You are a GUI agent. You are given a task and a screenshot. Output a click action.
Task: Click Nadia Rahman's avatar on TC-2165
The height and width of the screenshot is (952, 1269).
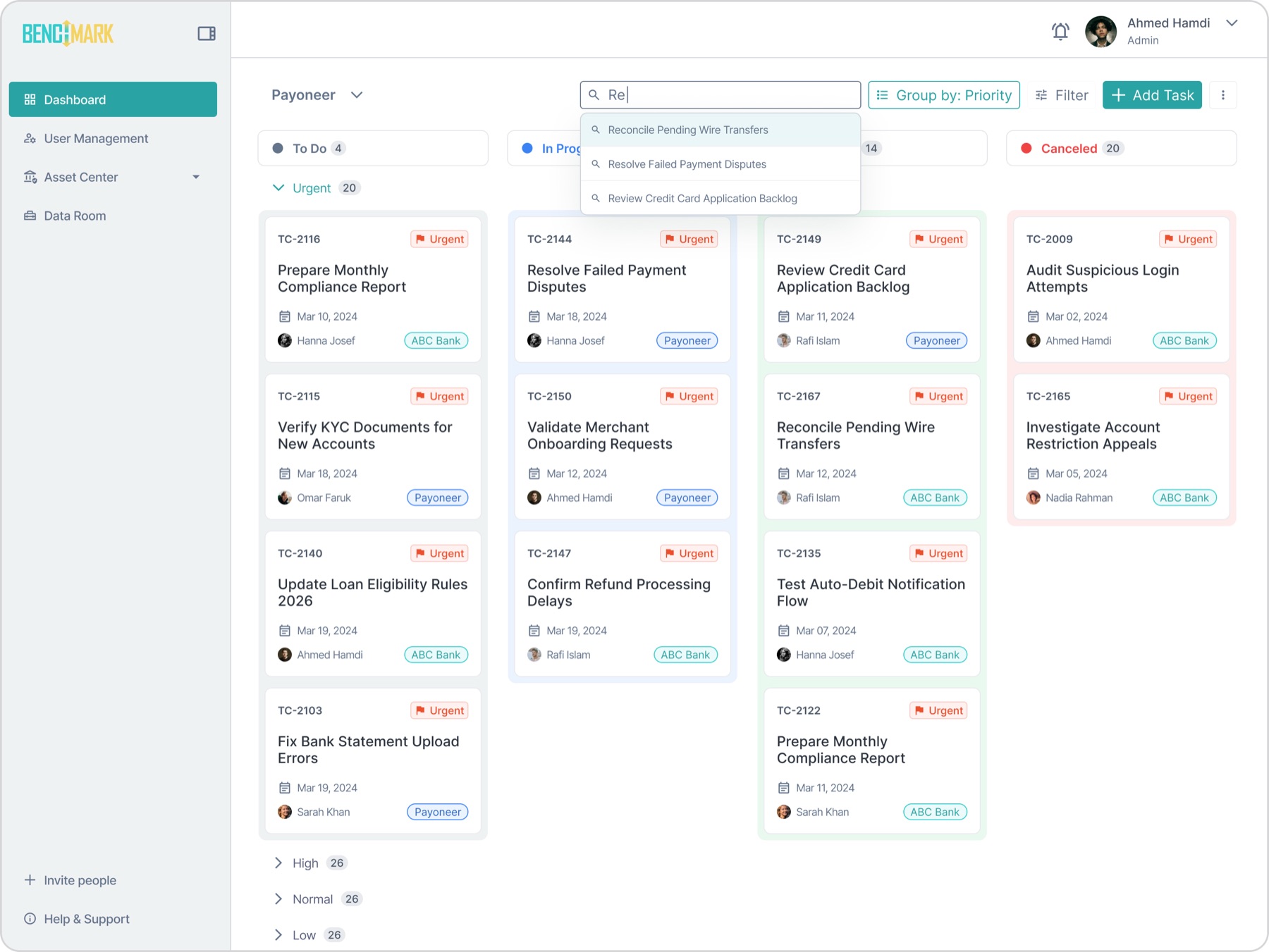click(x=1034, y=497)
